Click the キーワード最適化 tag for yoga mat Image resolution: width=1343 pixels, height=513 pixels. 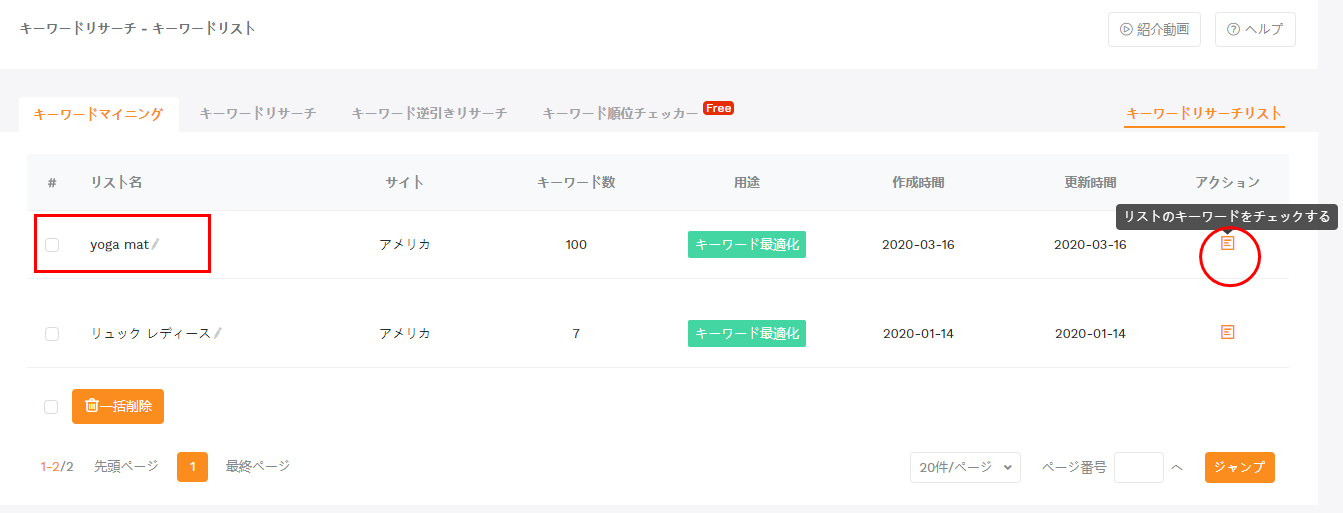[x=746, y=244]
